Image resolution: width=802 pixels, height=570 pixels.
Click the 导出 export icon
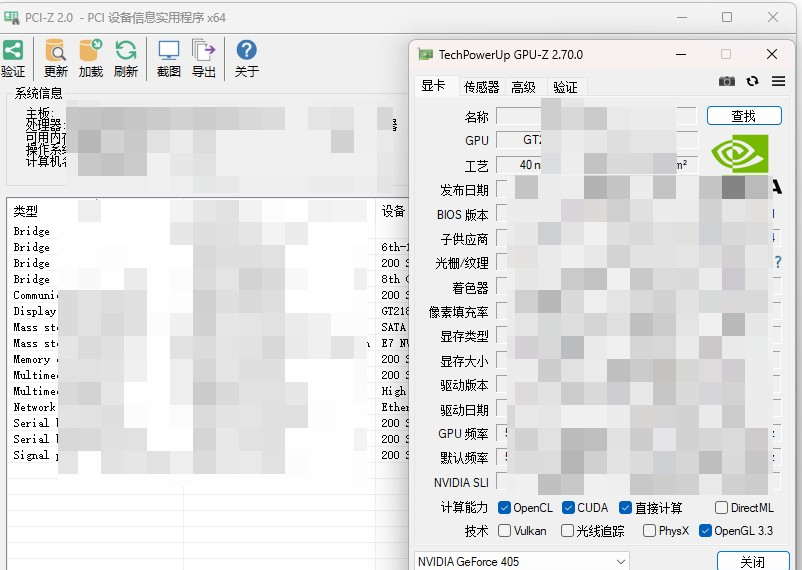tap(204, 50)
